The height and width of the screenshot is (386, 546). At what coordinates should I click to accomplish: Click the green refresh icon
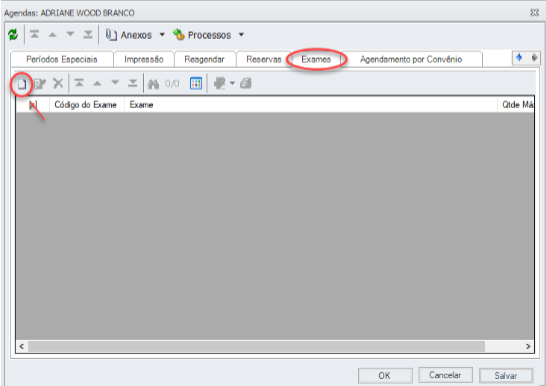coord(13,35)
